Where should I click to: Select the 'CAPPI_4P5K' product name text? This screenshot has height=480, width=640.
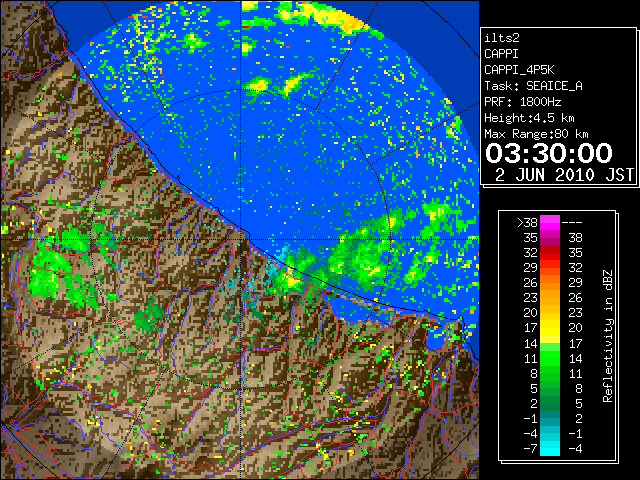point(519,70)
